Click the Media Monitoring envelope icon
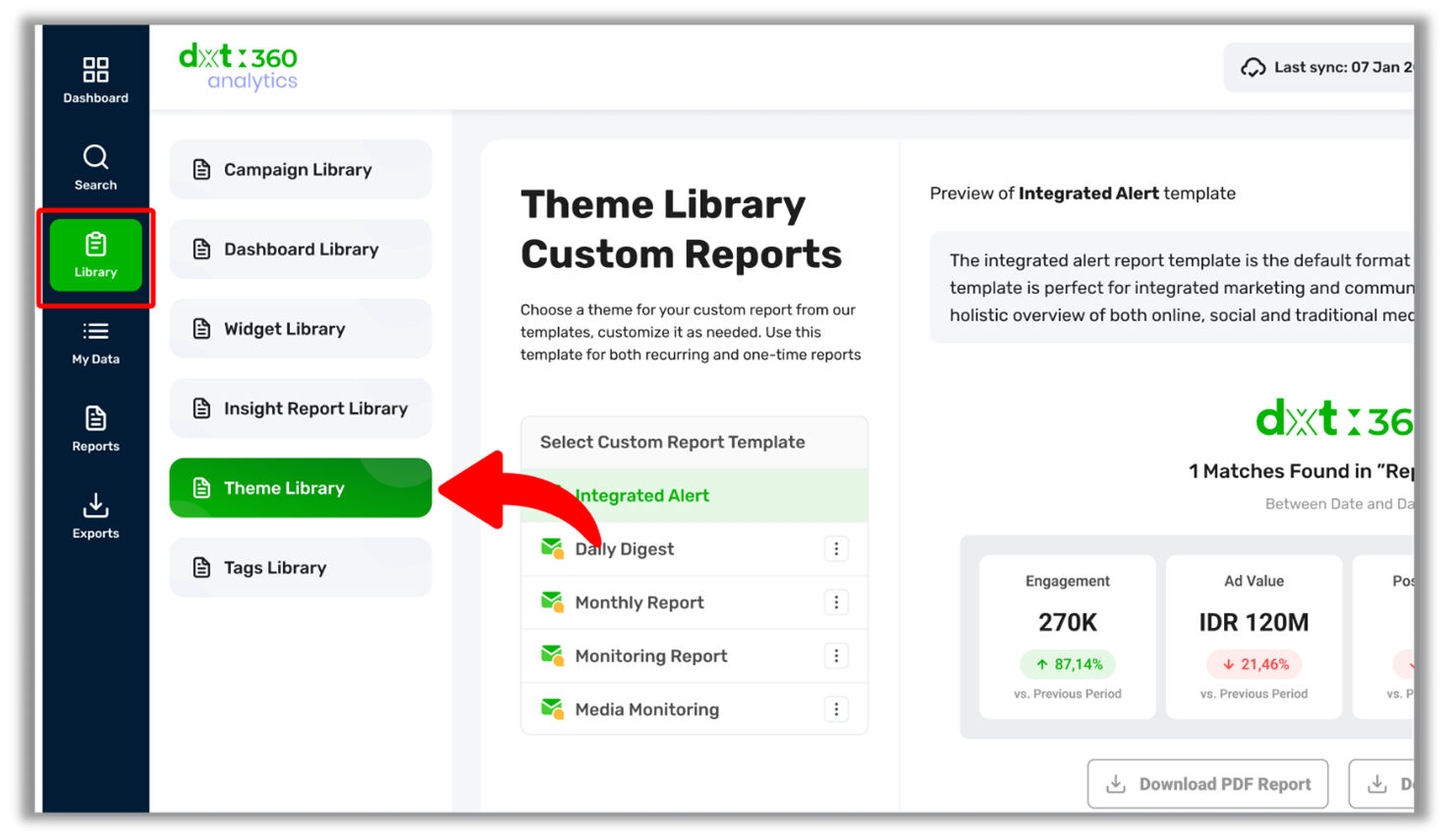 [552, 709]
